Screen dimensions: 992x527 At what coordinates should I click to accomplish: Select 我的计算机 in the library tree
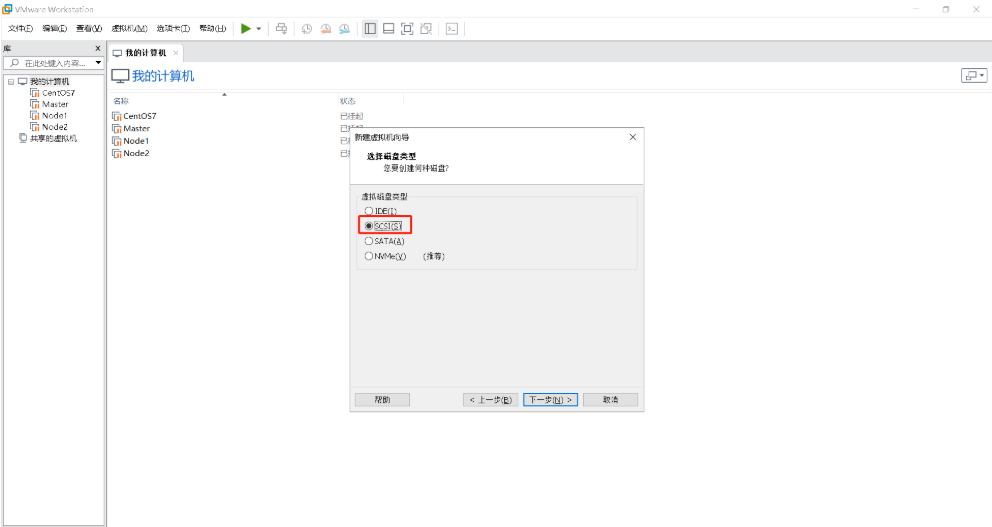(49, 82)
